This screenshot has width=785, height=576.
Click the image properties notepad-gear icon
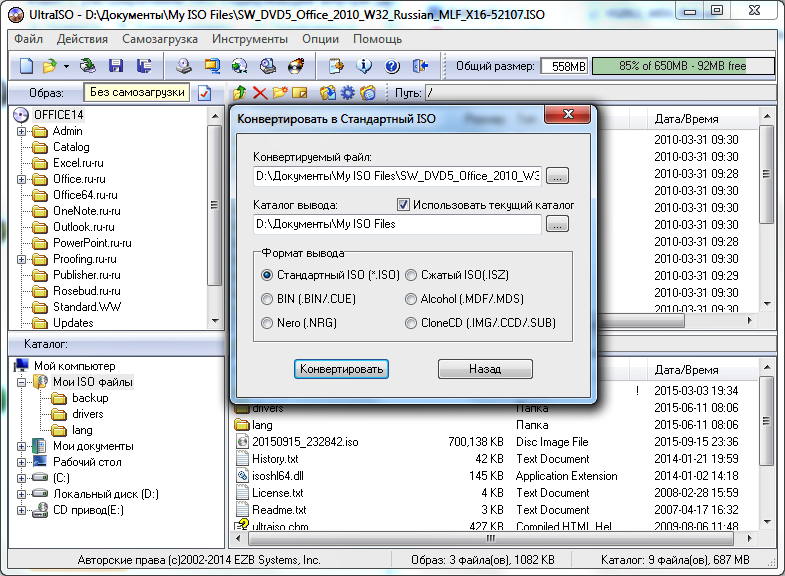click(336, 66)
